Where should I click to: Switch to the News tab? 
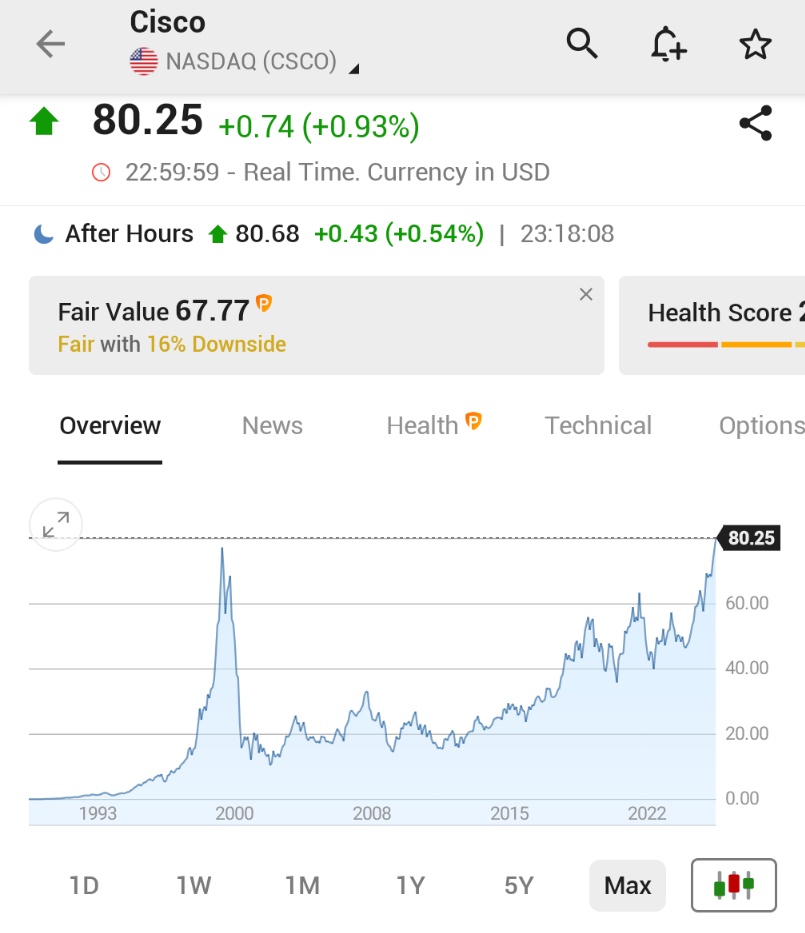pos(271,425)
